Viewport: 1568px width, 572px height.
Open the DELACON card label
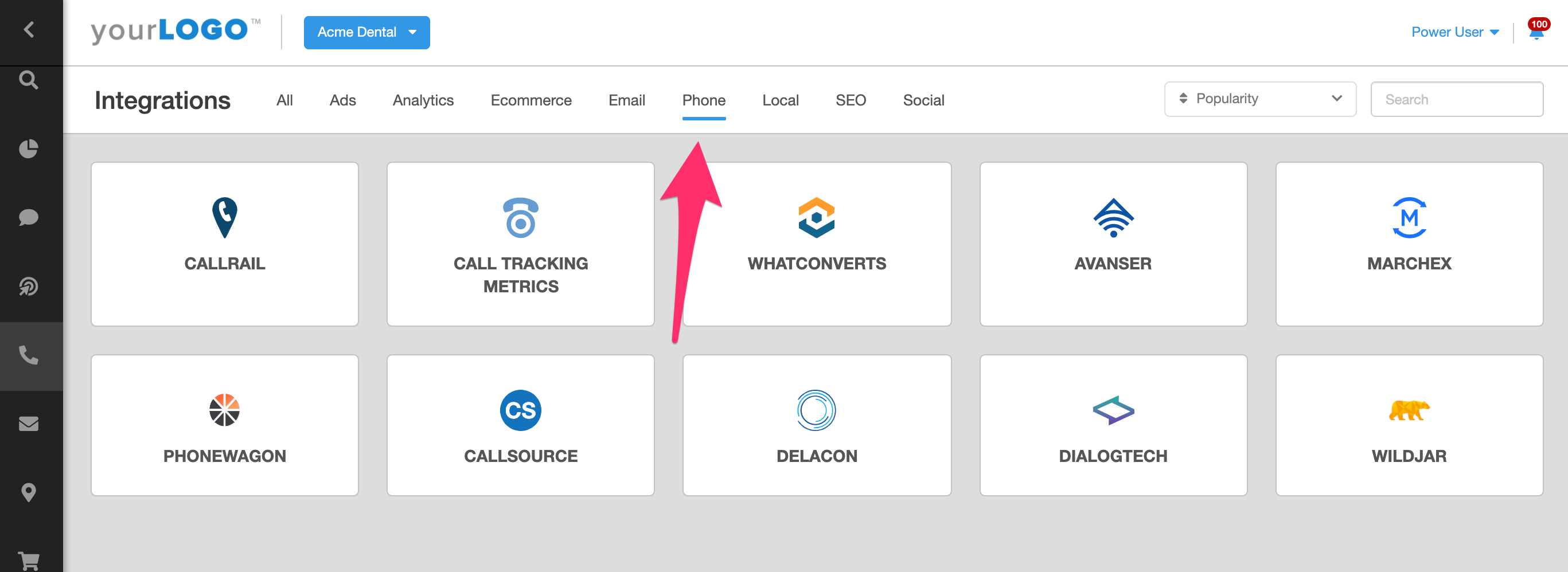[816, 456]
